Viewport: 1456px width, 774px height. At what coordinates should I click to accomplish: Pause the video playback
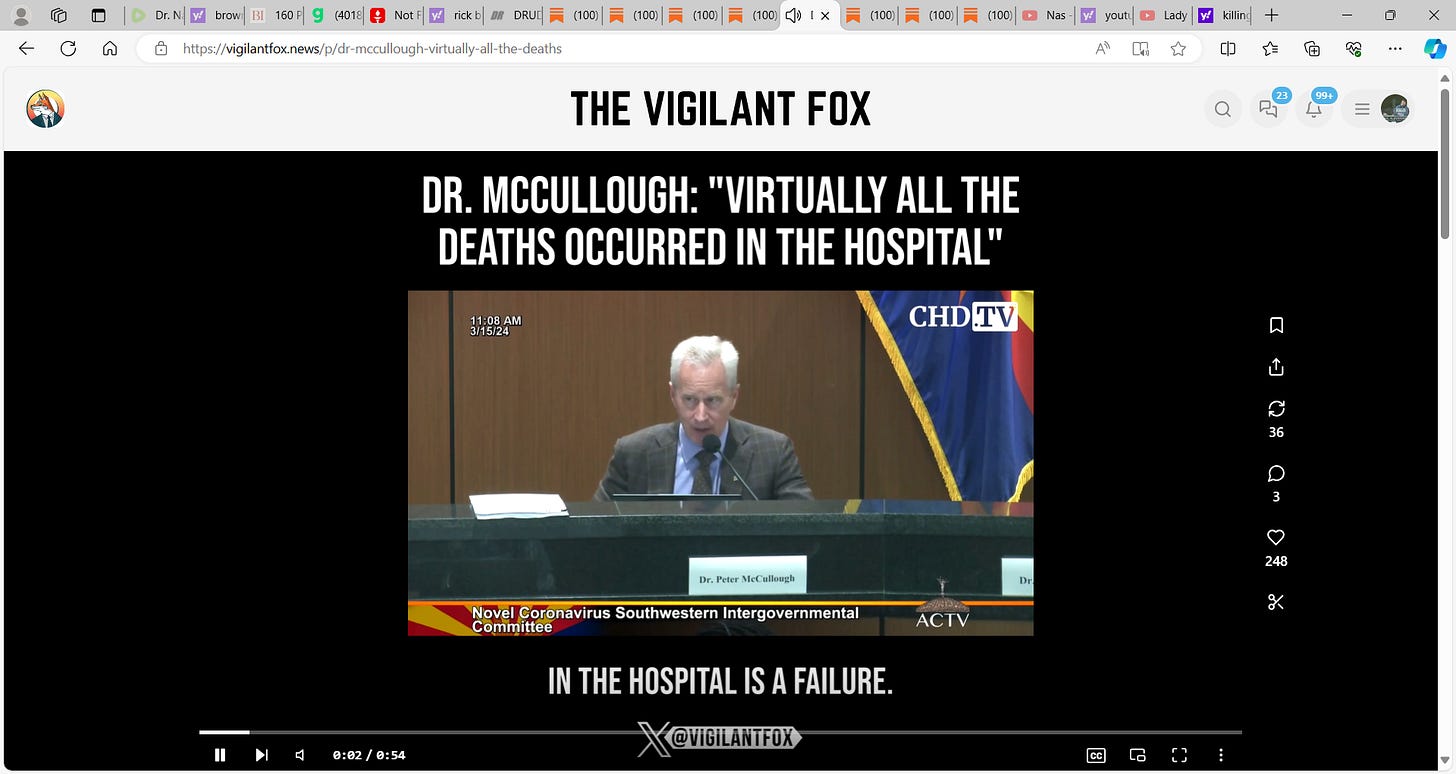coord(220,755)
